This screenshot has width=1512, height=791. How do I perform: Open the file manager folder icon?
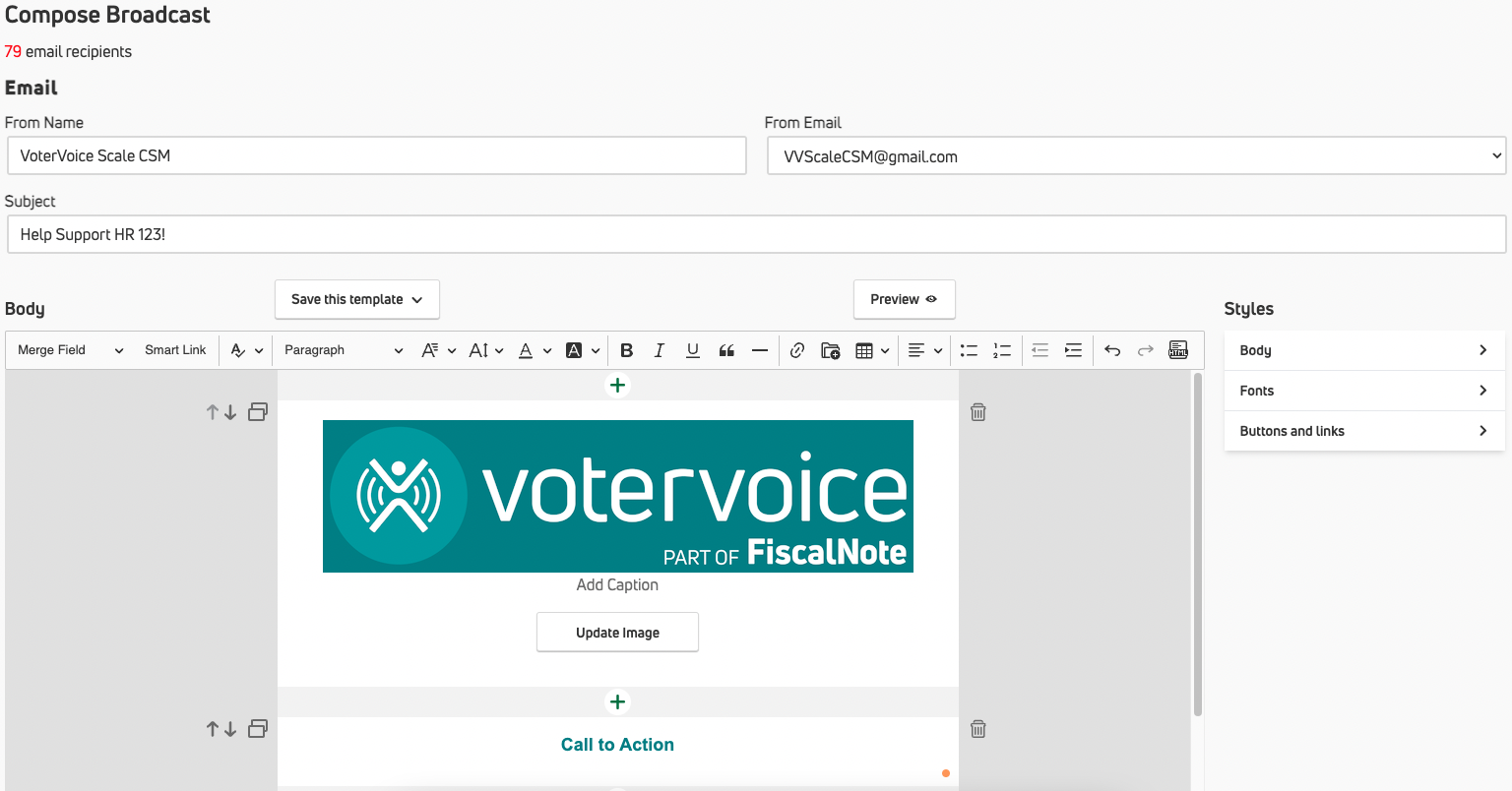[831, 350]
